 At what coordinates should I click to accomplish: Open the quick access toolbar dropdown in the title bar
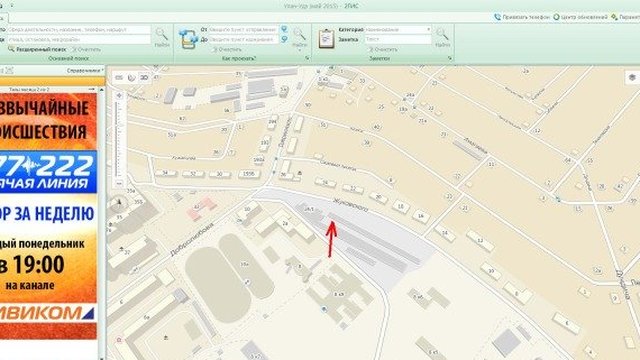click(11, 6)
